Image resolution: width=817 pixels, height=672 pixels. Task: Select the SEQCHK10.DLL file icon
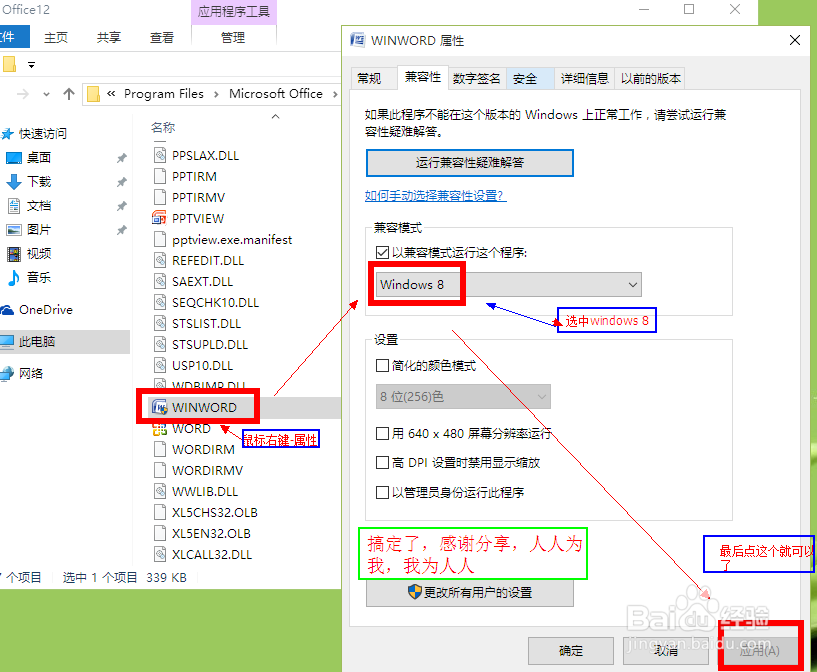[x=160, y=302]
